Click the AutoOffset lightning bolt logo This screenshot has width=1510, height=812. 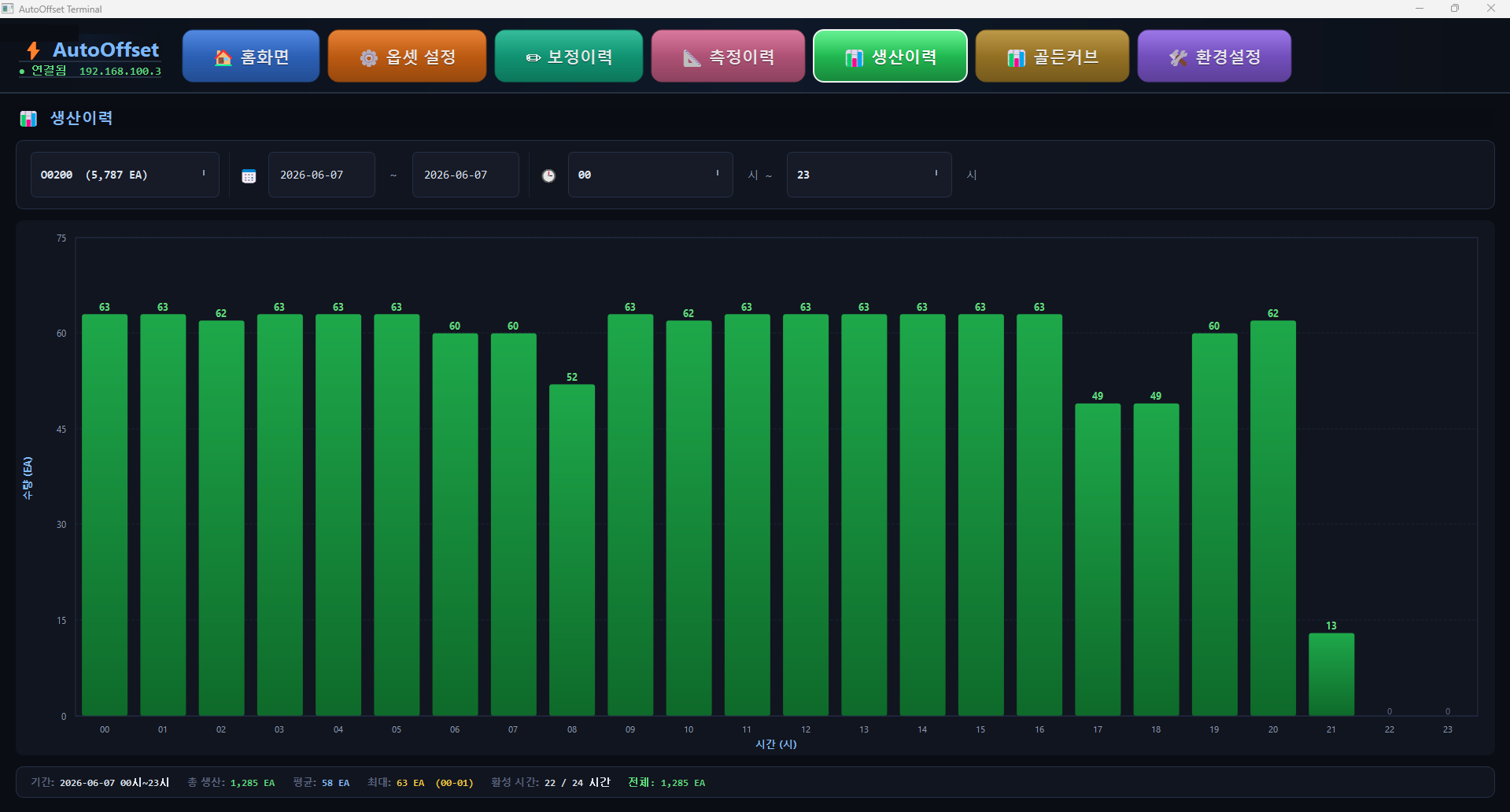[33, 50]
